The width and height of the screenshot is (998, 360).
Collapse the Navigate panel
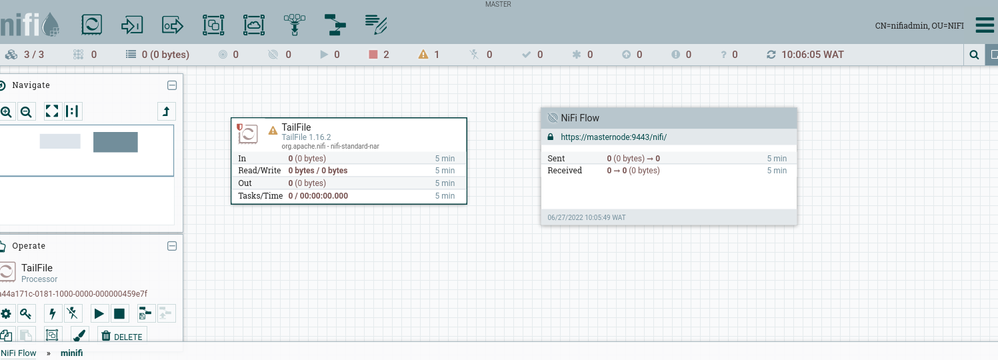(x=172, y=85)
